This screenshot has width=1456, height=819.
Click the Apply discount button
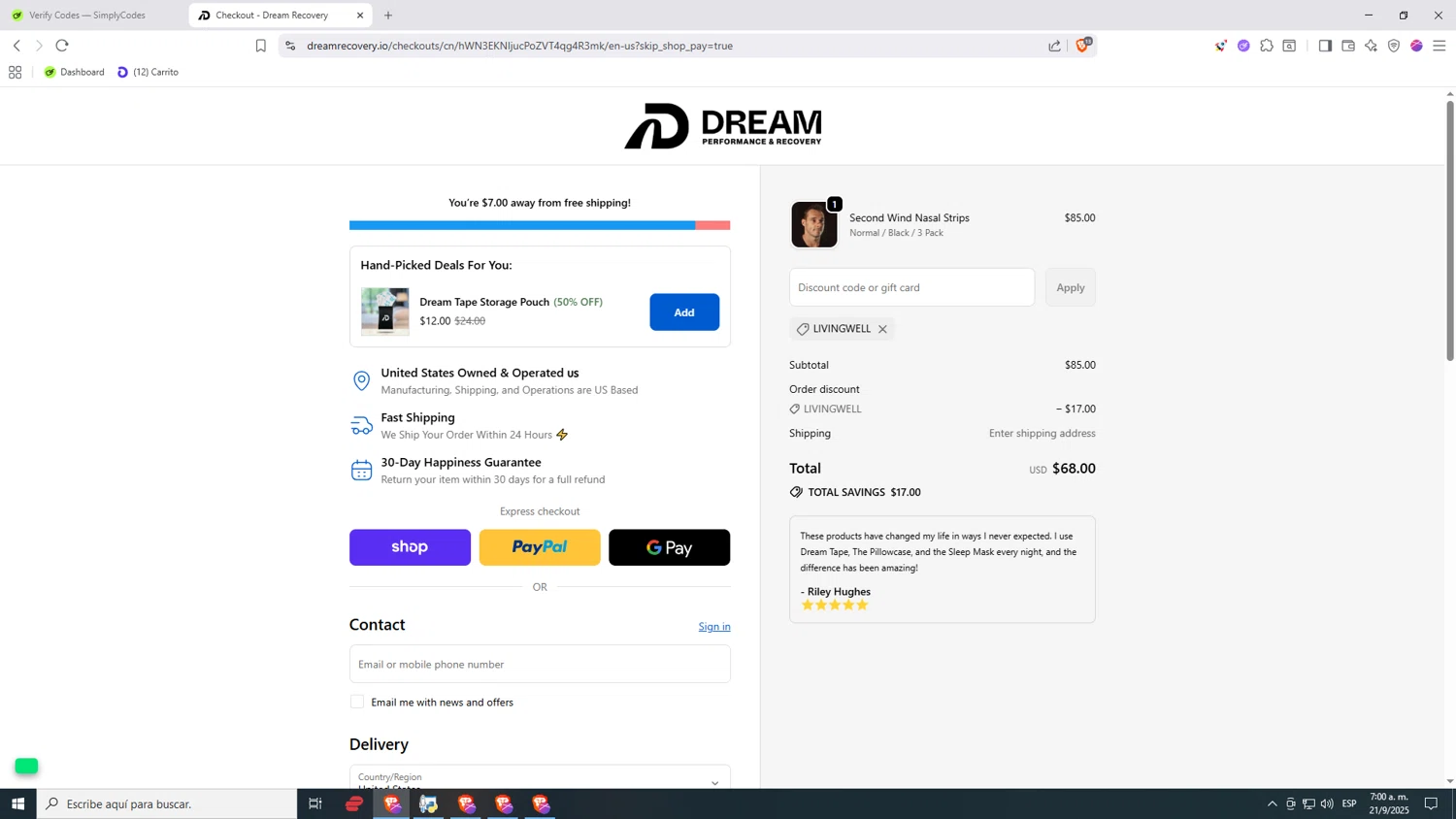[x=1071, y=287]
